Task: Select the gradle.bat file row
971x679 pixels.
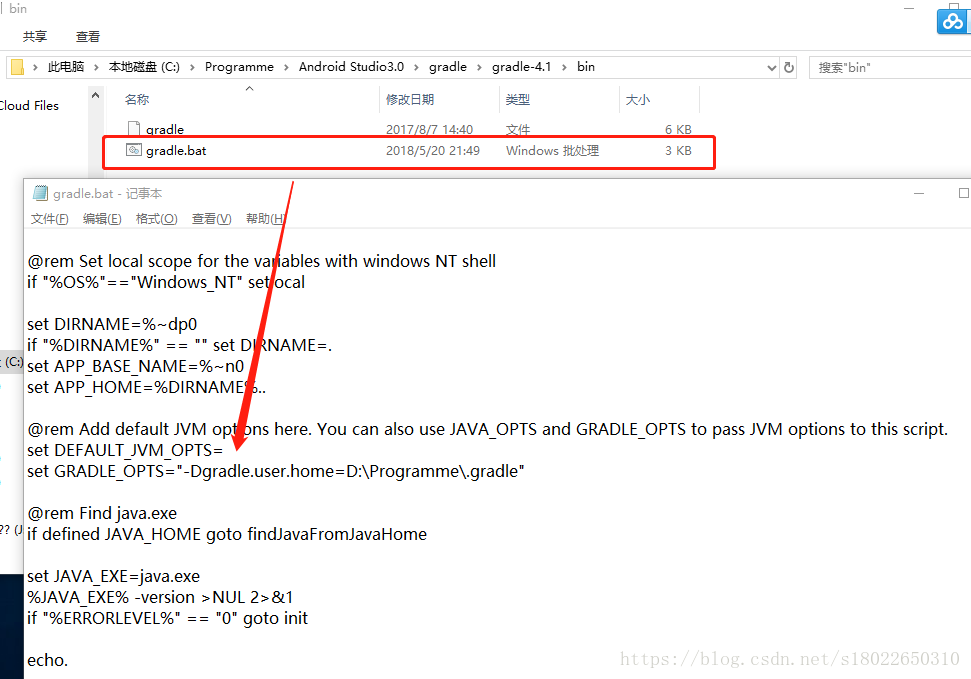Action: coord(409,151)
